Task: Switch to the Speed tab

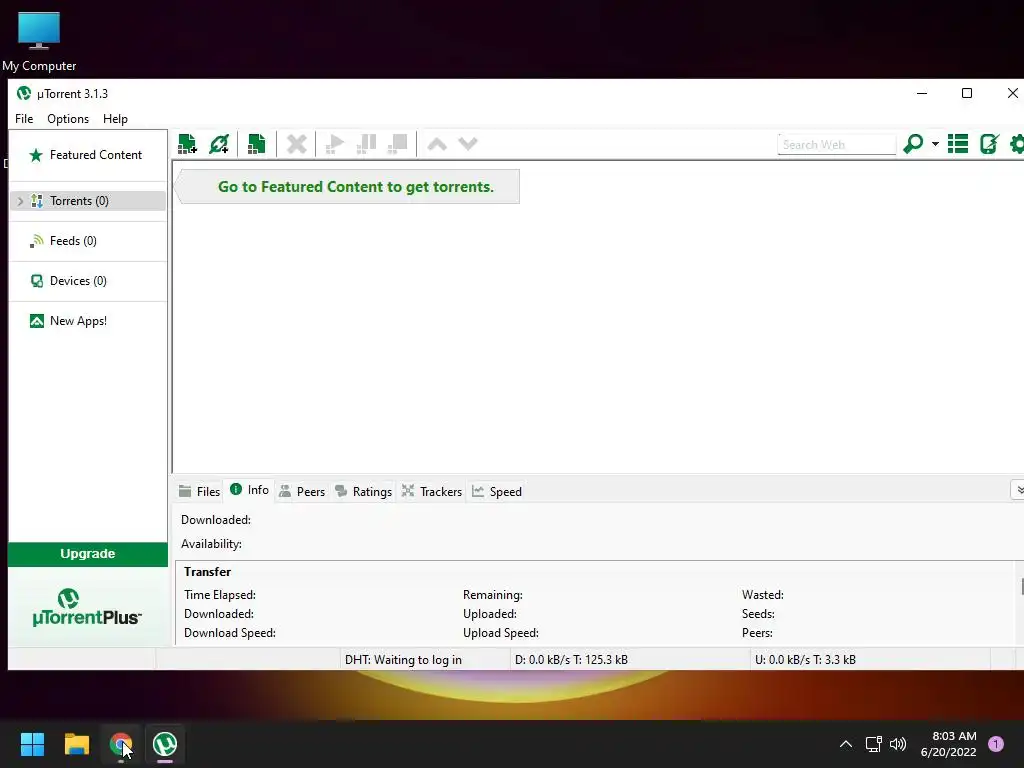Action: [497, 492]
